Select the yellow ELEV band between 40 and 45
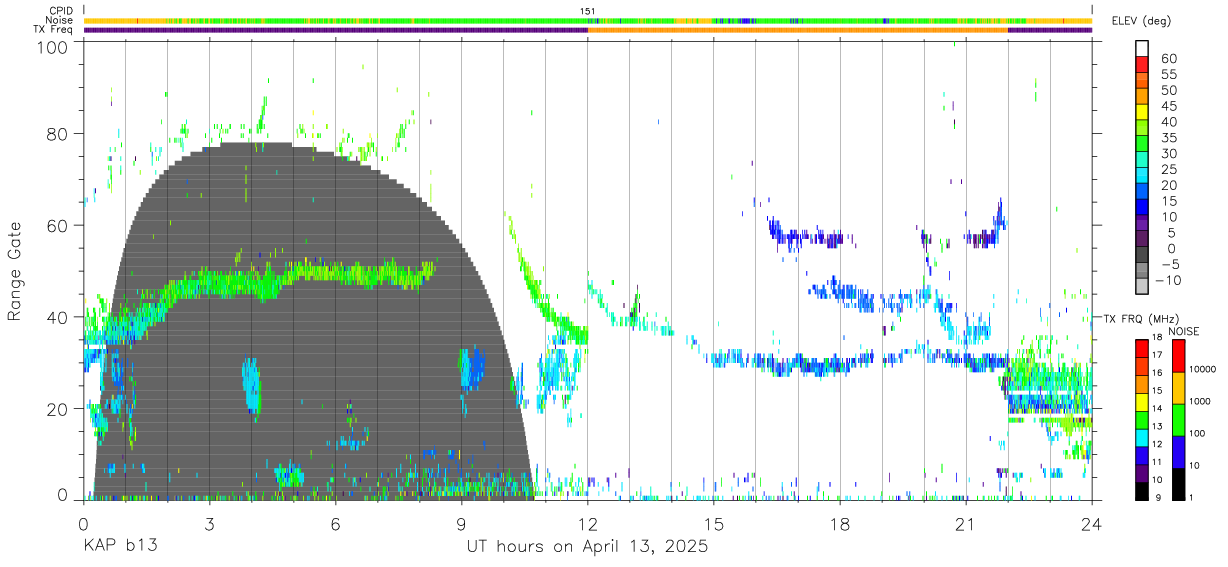Screen dimensions: 1228x567 coord(1142,113)
